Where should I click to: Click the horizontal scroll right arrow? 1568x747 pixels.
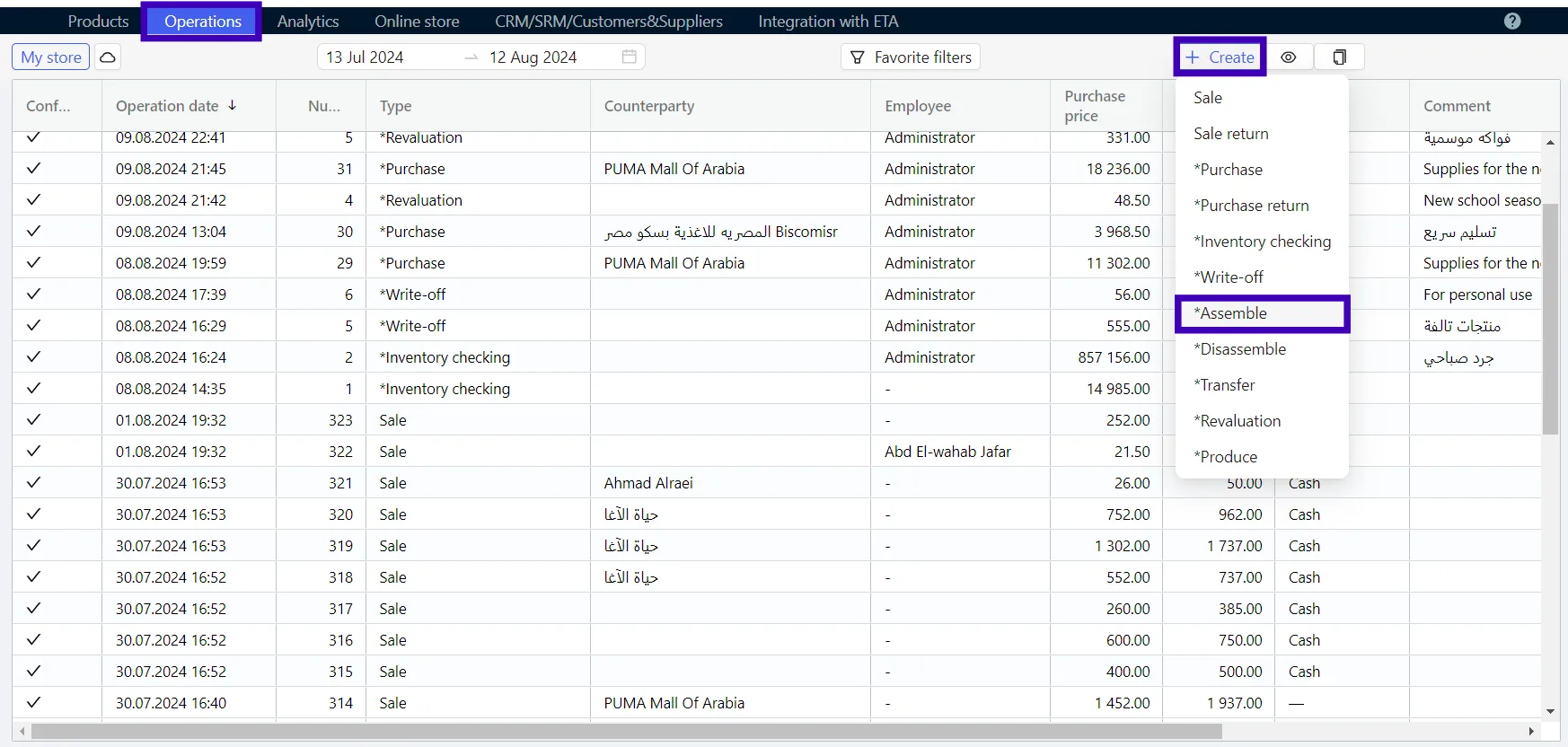(x=1532, y=732)
